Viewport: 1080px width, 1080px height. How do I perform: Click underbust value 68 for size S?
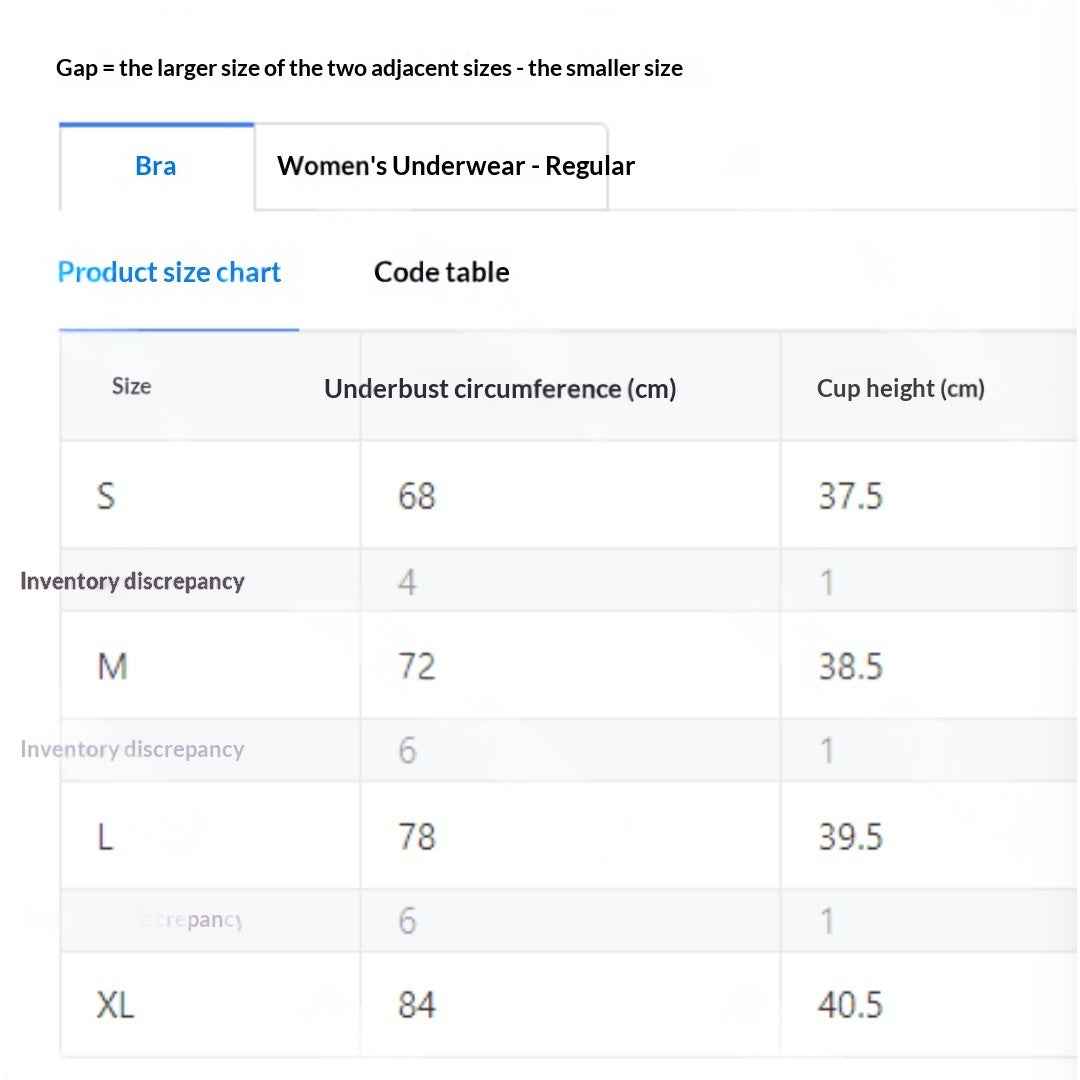click(417, 496)
